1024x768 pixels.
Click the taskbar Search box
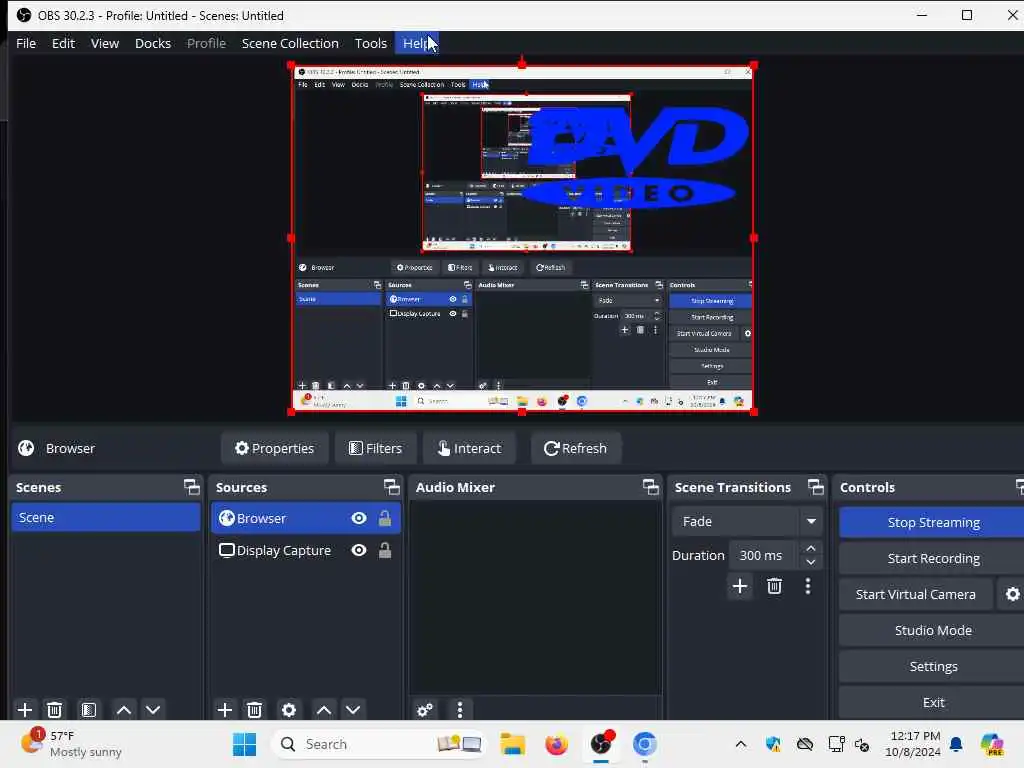pos(379,744)
